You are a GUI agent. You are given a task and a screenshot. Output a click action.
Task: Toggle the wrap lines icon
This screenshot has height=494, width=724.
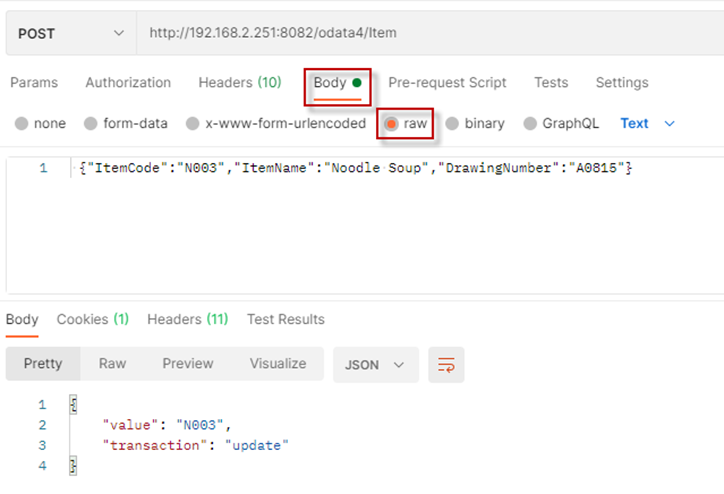click(x=446, y=365)
